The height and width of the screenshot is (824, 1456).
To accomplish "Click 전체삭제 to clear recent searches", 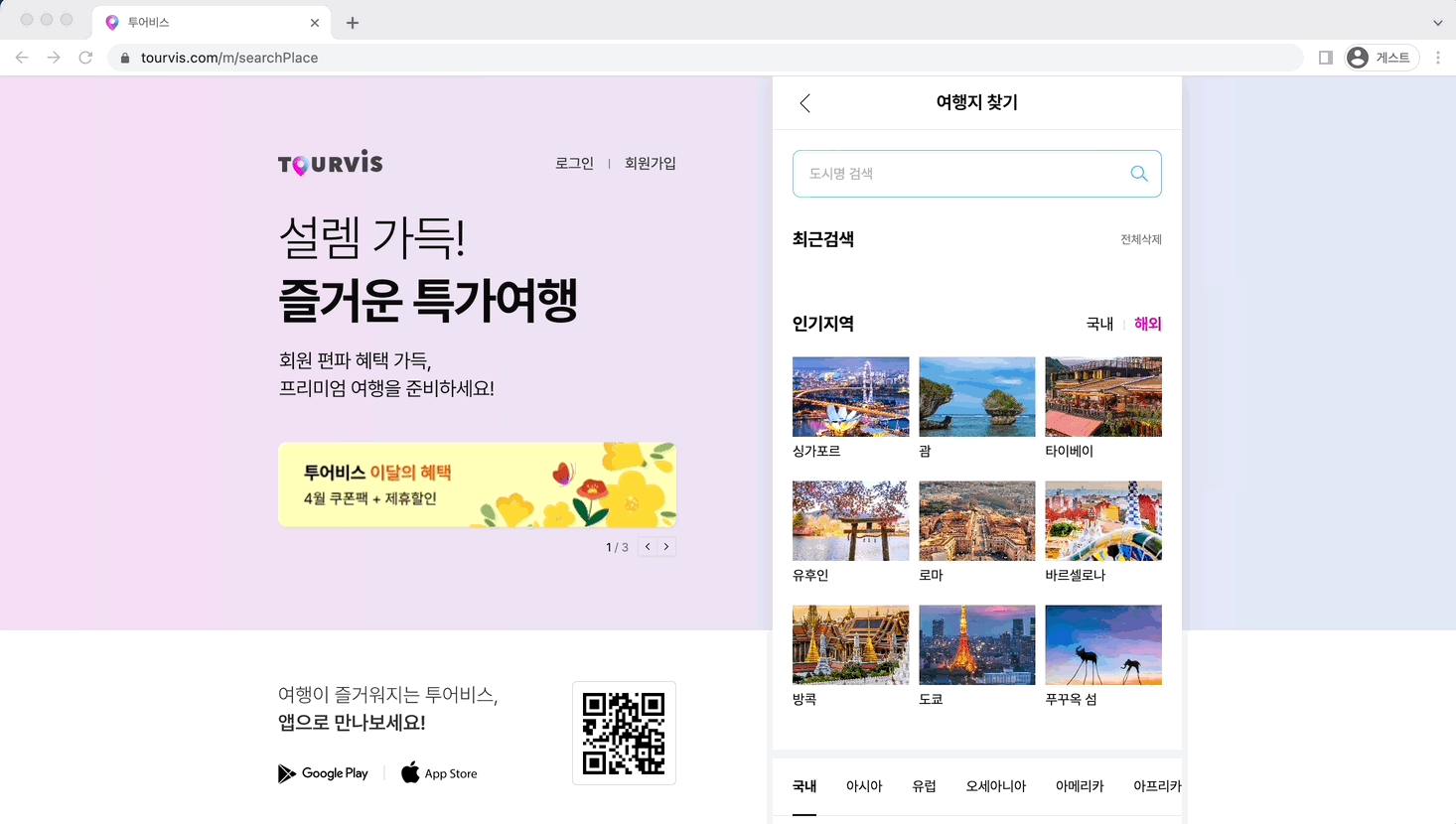I will pyautogui.click(x=1141, y=239).
